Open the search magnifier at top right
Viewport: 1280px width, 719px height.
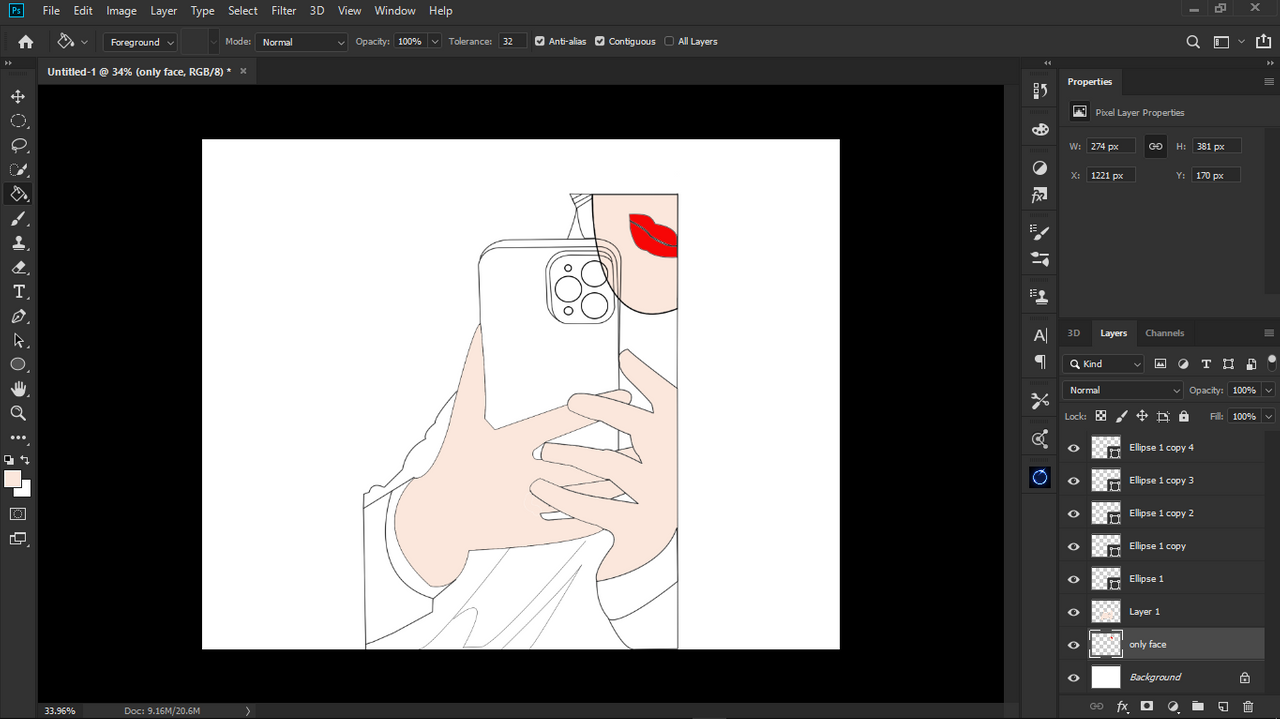coord(1193,42)
